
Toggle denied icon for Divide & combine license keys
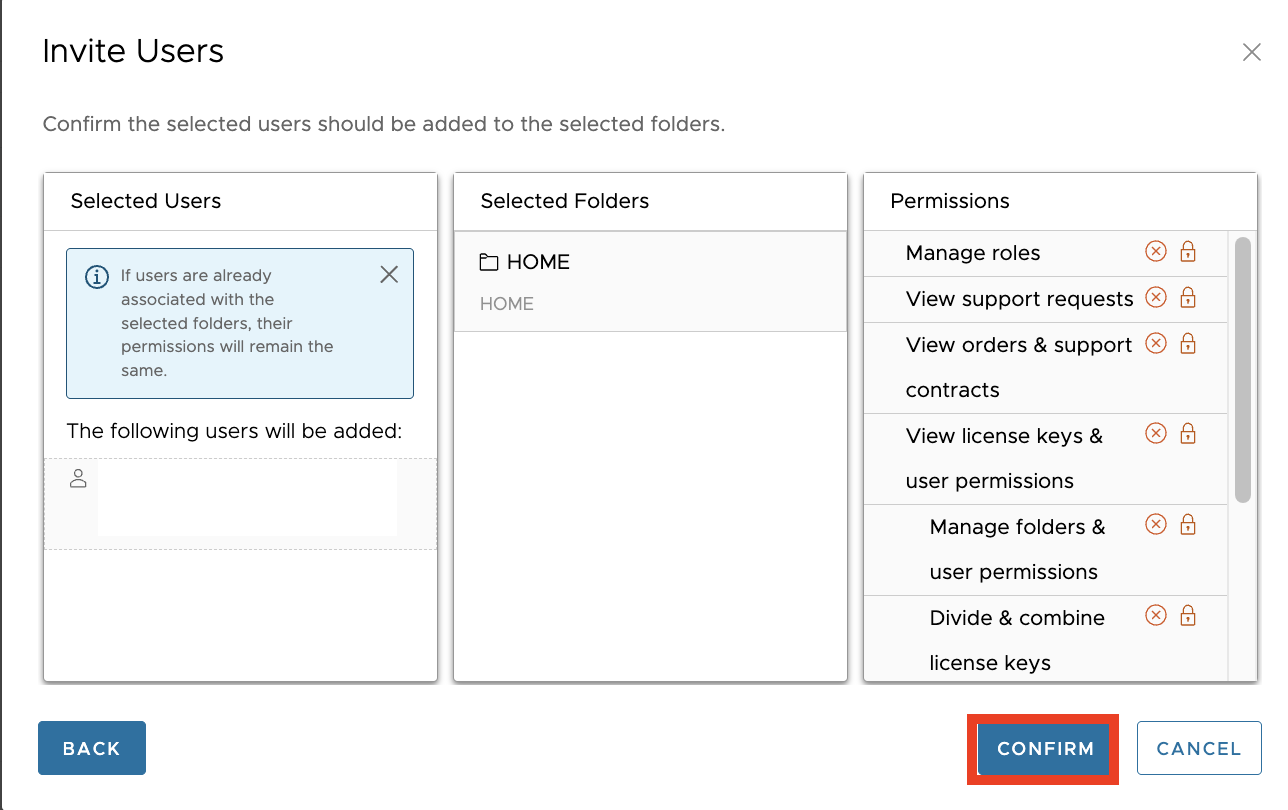point(1155,616)
